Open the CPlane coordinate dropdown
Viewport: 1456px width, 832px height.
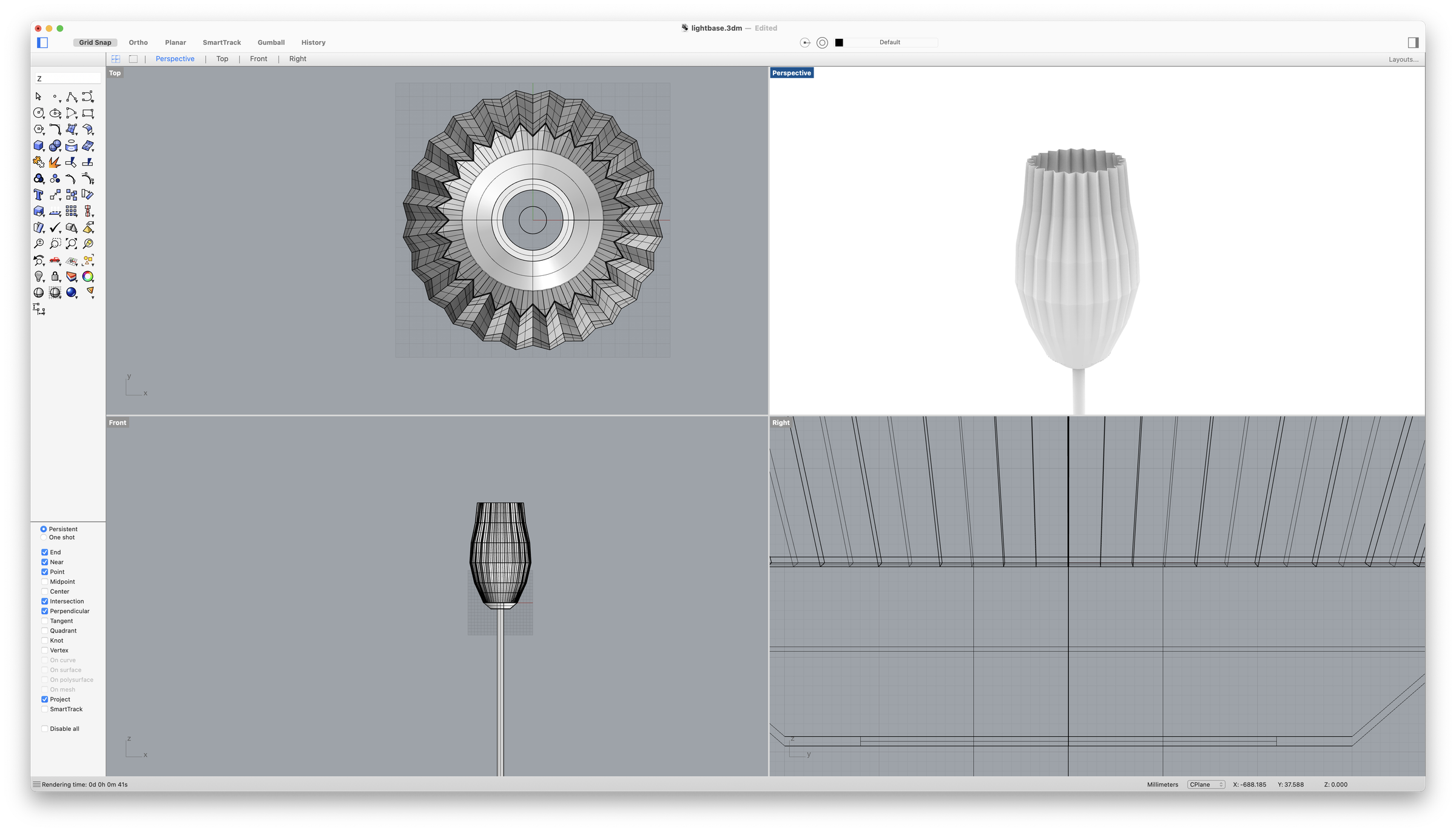1206,785
